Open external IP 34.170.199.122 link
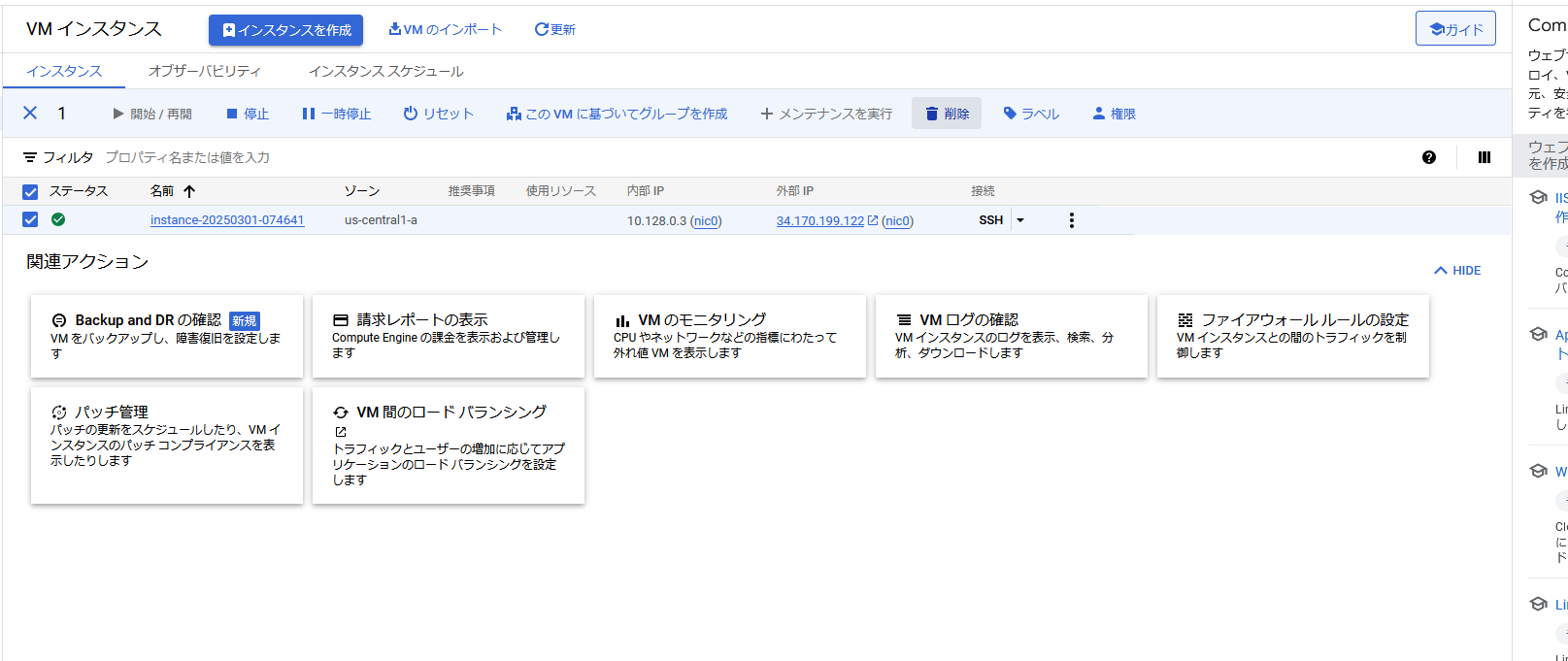The height and width of the screenshot is (661, 1568). pyautogui.click(x=820, y=221)
